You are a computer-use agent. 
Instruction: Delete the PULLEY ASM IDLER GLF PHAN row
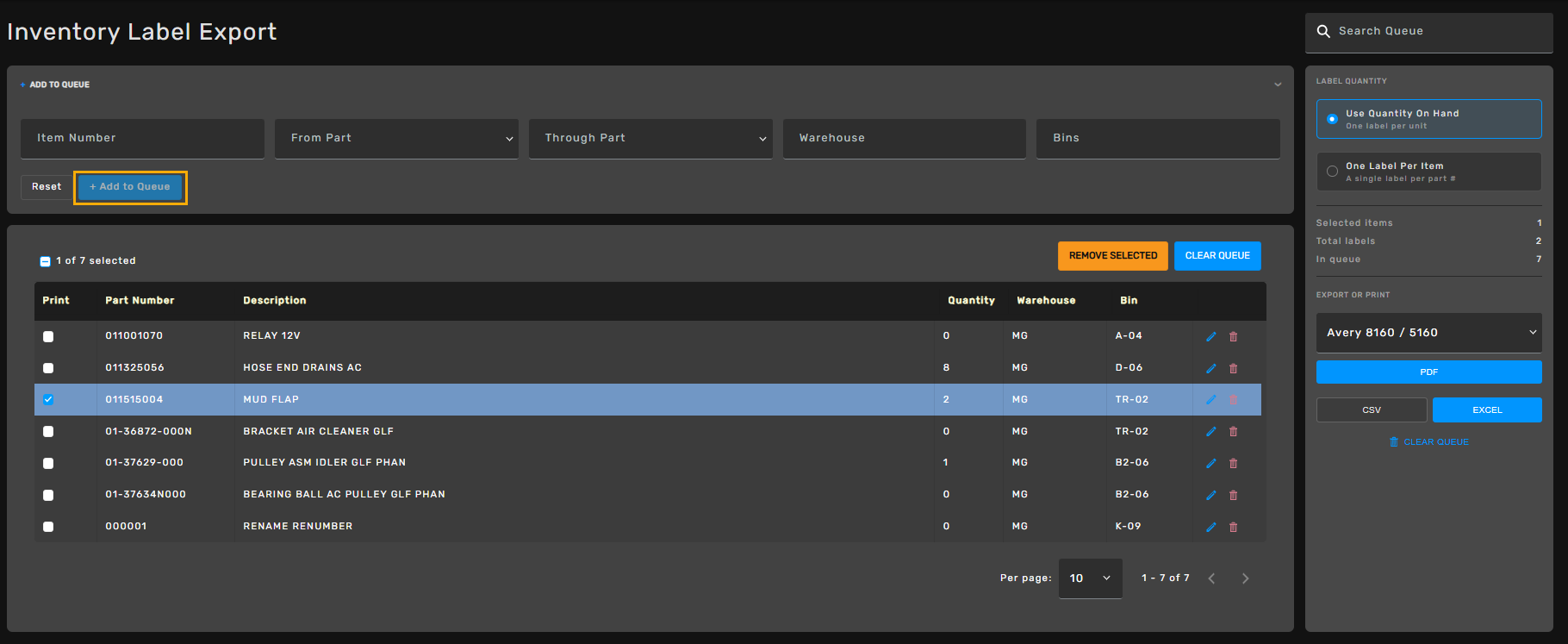[x=1233, y=463]
